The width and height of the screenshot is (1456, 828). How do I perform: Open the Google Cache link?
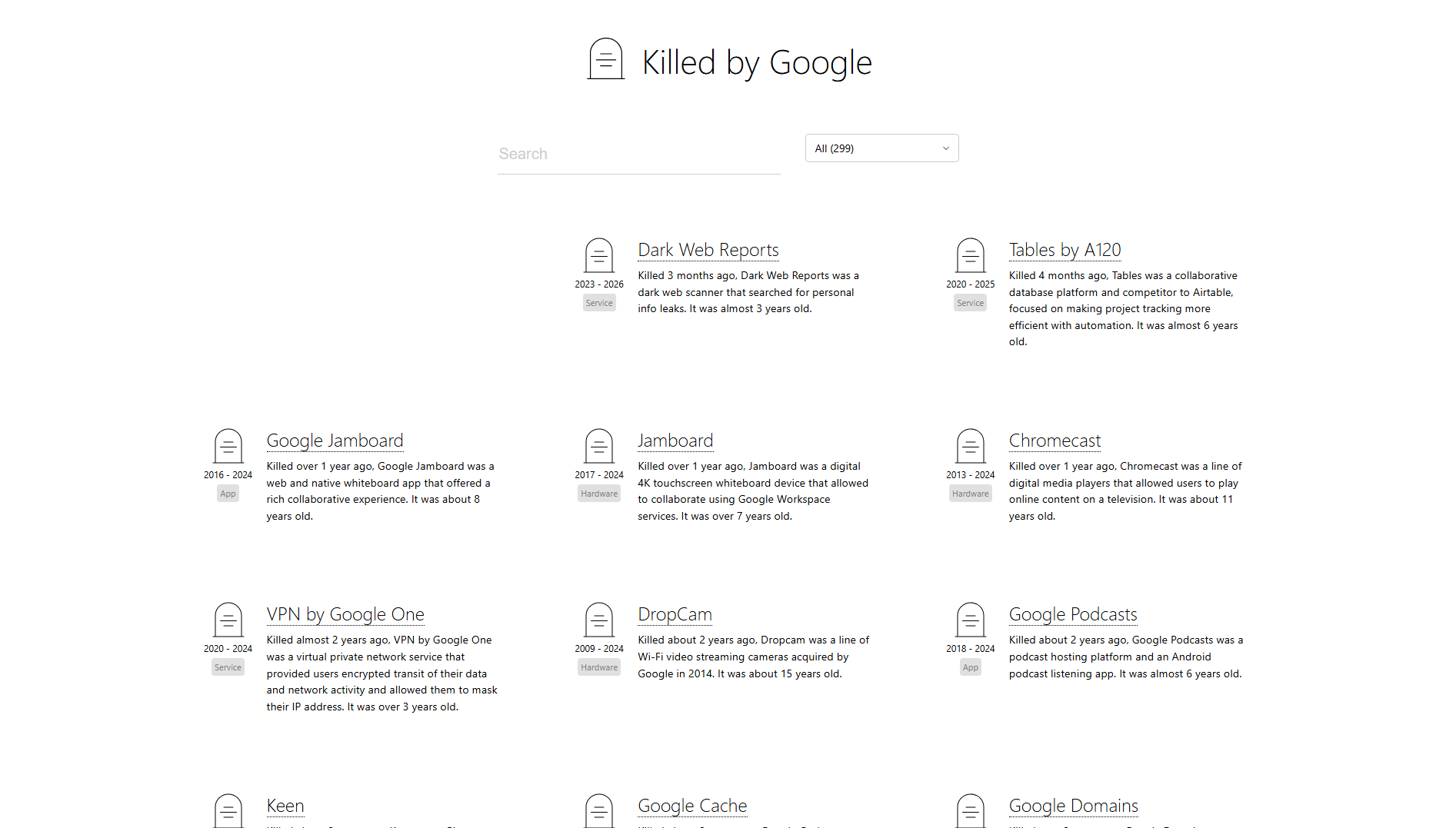coord(692,806)
